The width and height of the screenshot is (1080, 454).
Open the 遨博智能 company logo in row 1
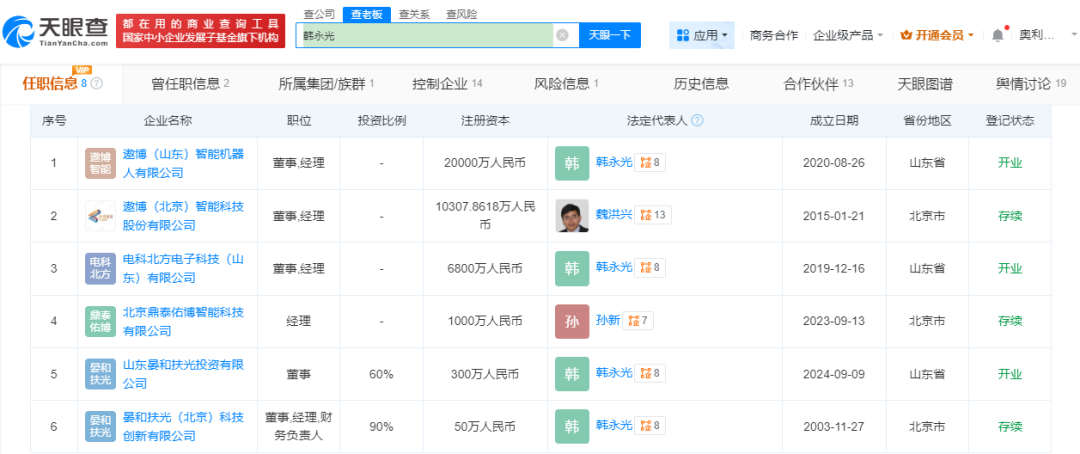pos(101,163)
